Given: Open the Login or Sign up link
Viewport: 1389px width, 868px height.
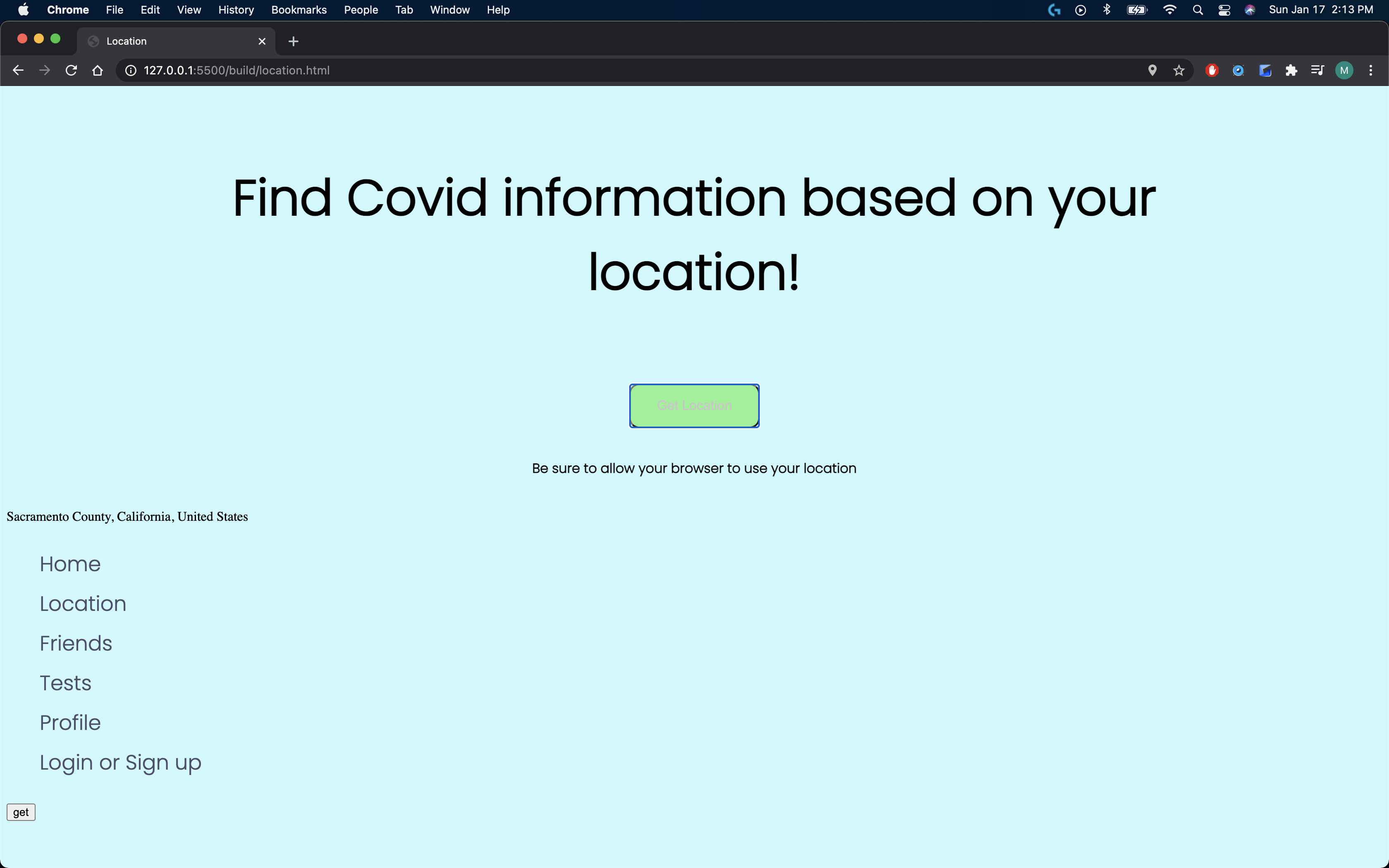Looking at the screenshot, I should coord(120,762).
